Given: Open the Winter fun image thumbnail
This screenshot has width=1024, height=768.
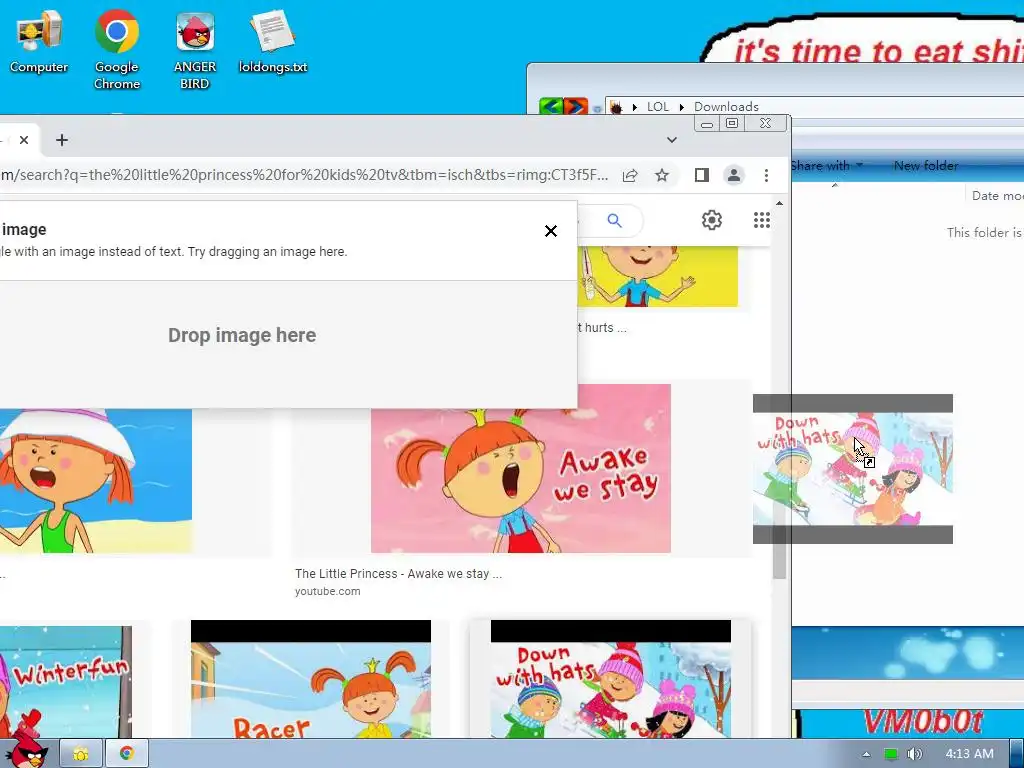Looking at the screenshot, I should (x=65, y=682).
